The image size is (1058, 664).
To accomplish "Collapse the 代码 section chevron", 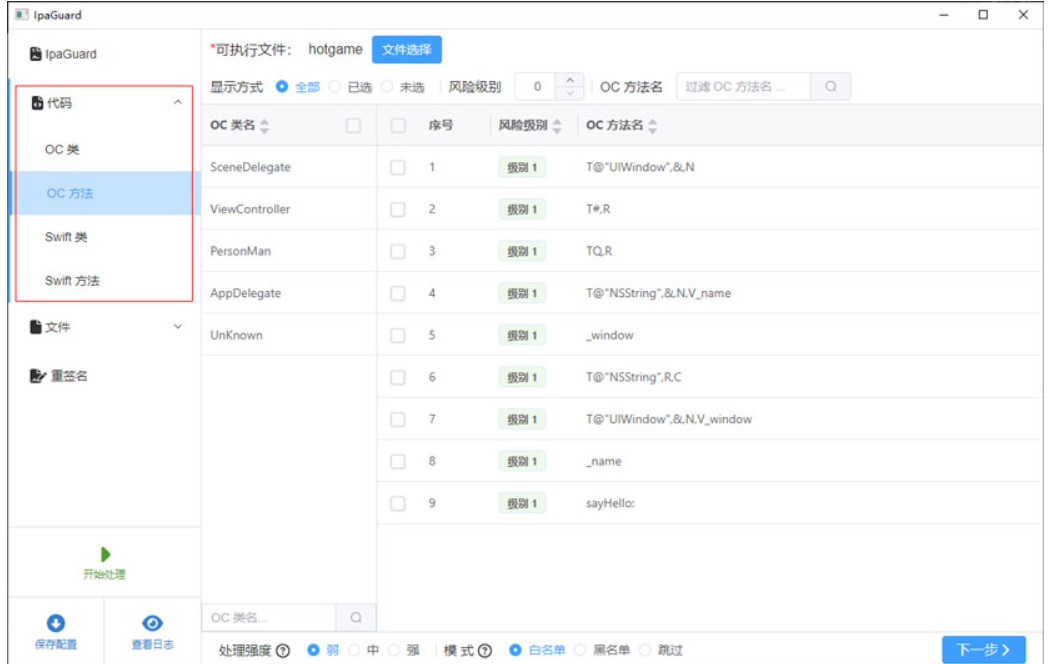I will [x=177, y=103].
